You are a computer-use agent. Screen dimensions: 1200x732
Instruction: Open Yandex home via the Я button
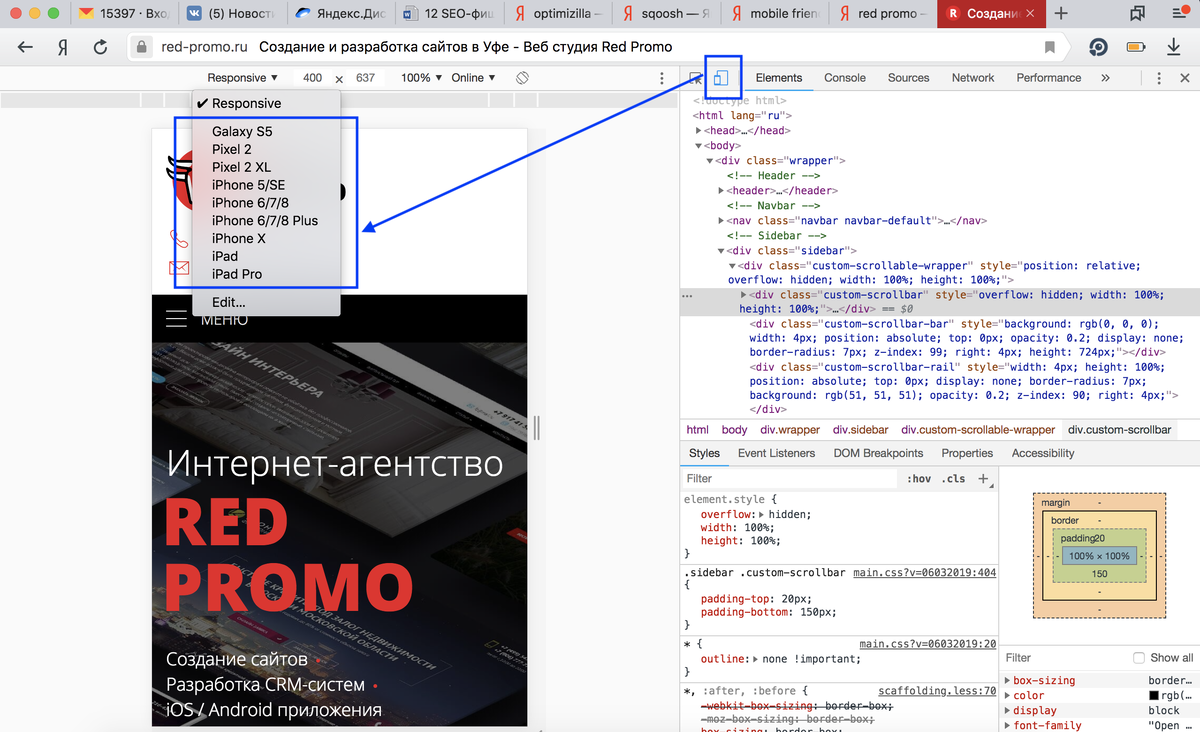coord(63,47)
